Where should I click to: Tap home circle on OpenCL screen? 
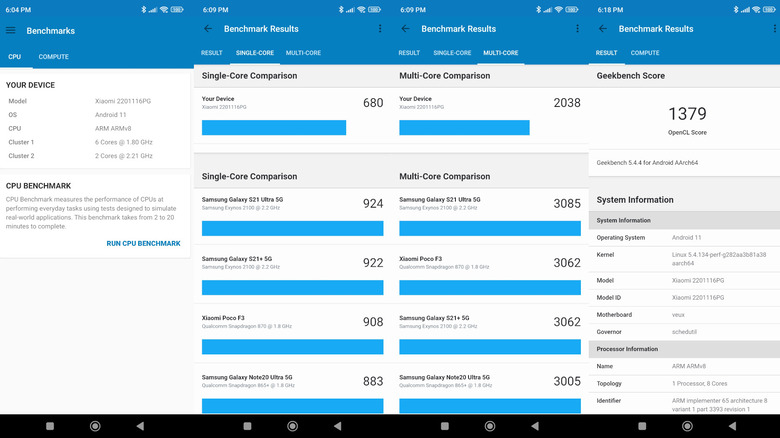pyautogui.click(x=687, y=426)
